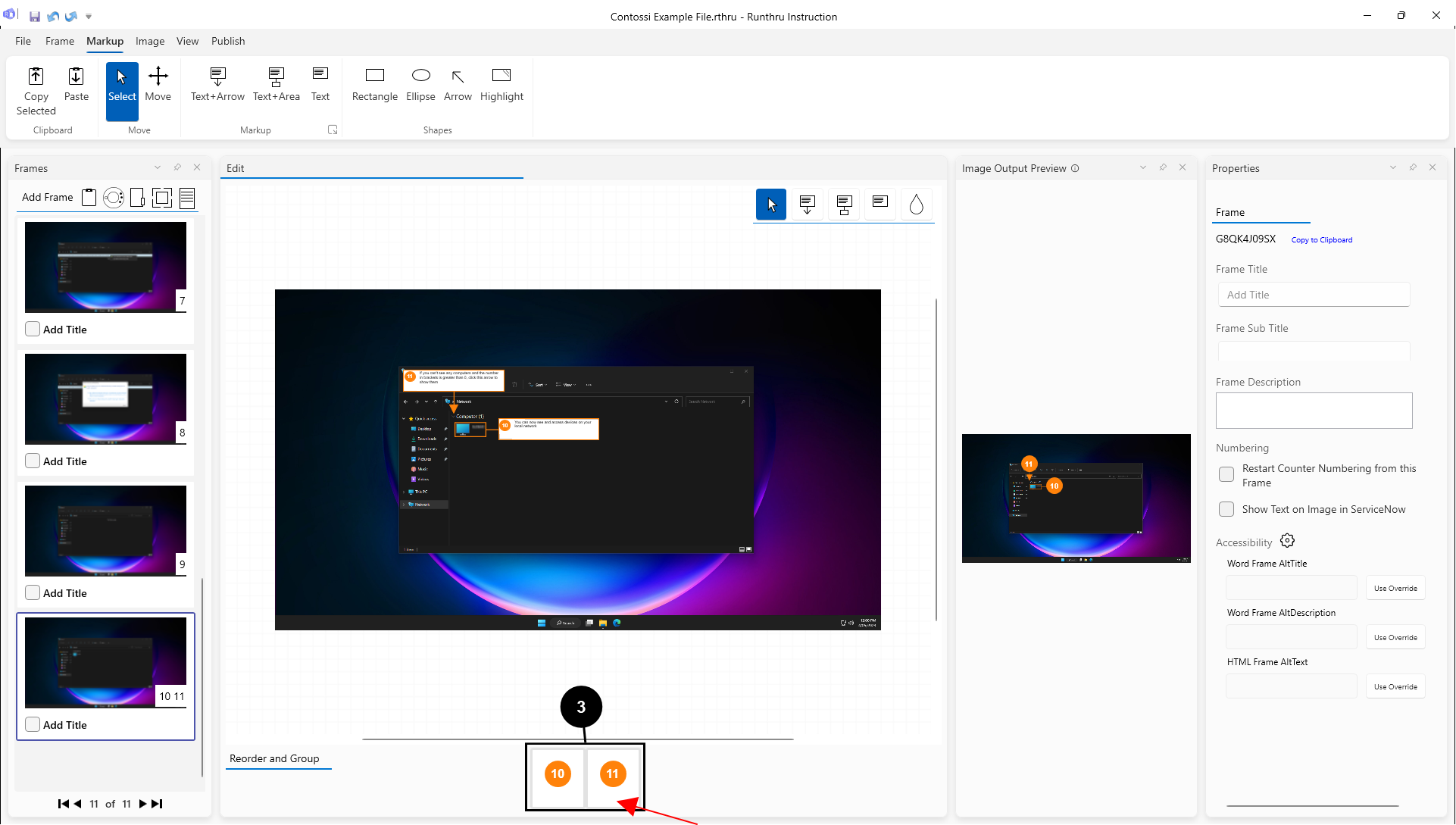Open Frames panel dropdown arrow
Viewport: 1456px width, 825px height.
(x=158, y=167)
